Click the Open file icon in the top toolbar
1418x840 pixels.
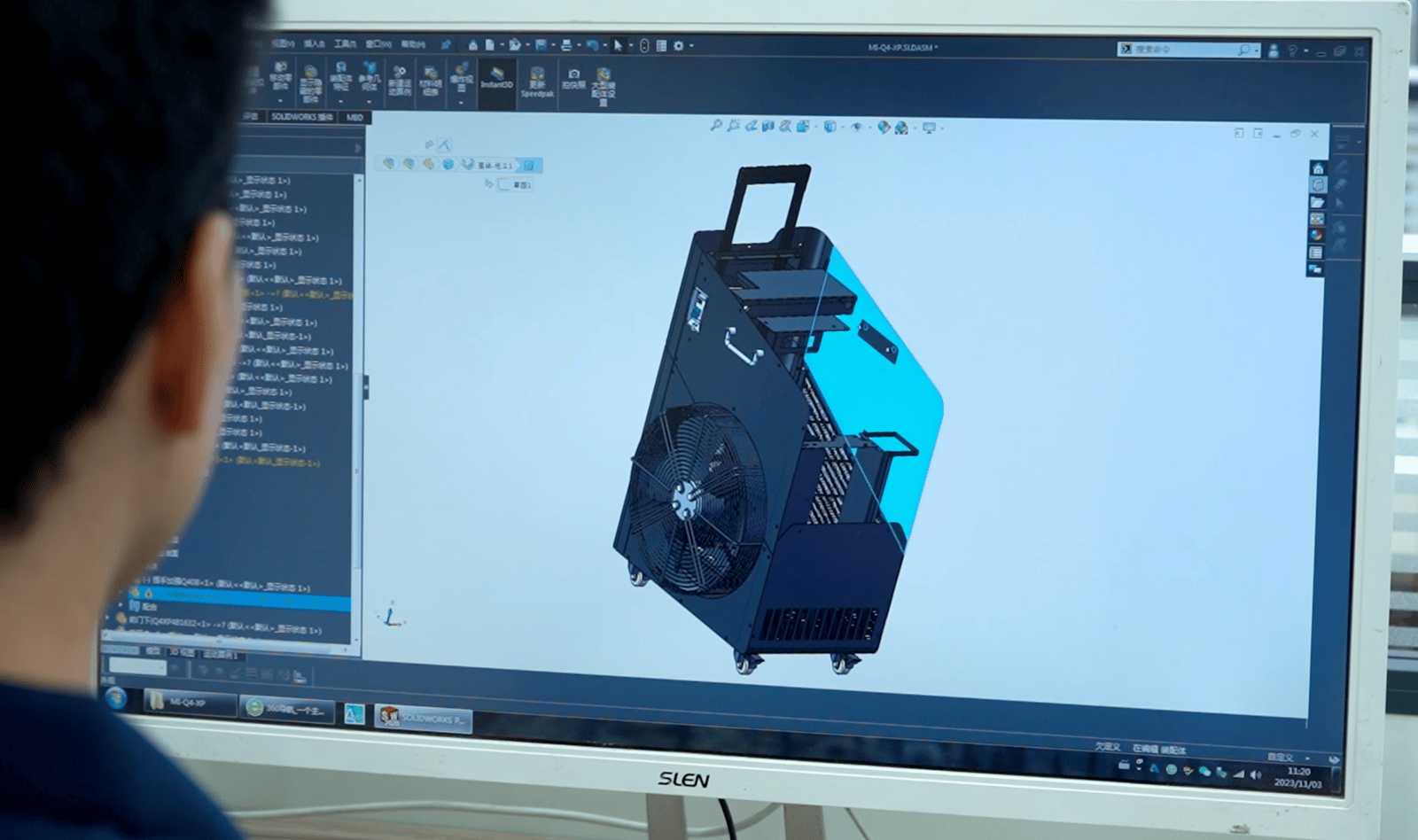(x=514, y=44)
